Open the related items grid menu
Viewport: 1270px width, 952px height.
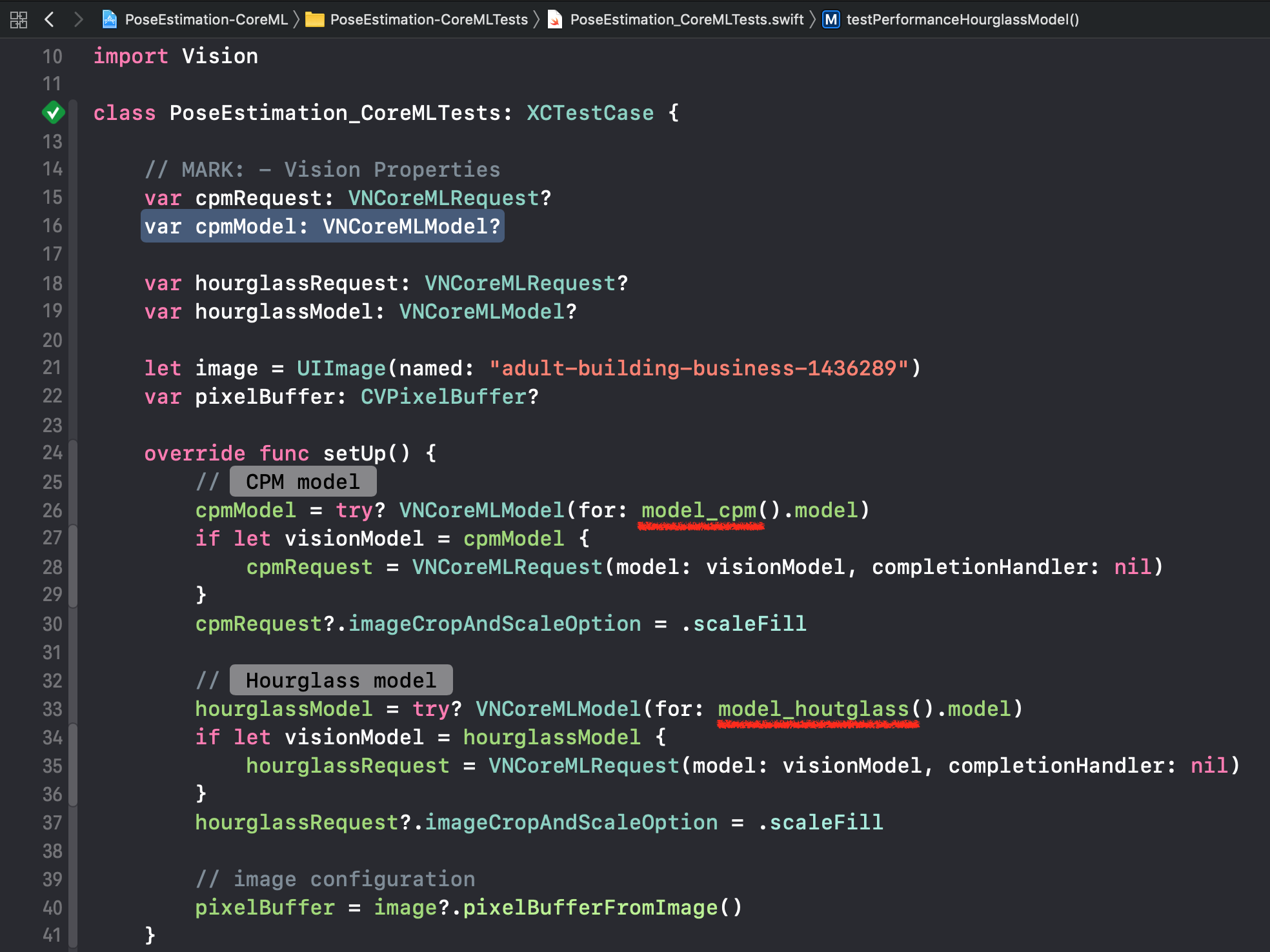point(19,20)
